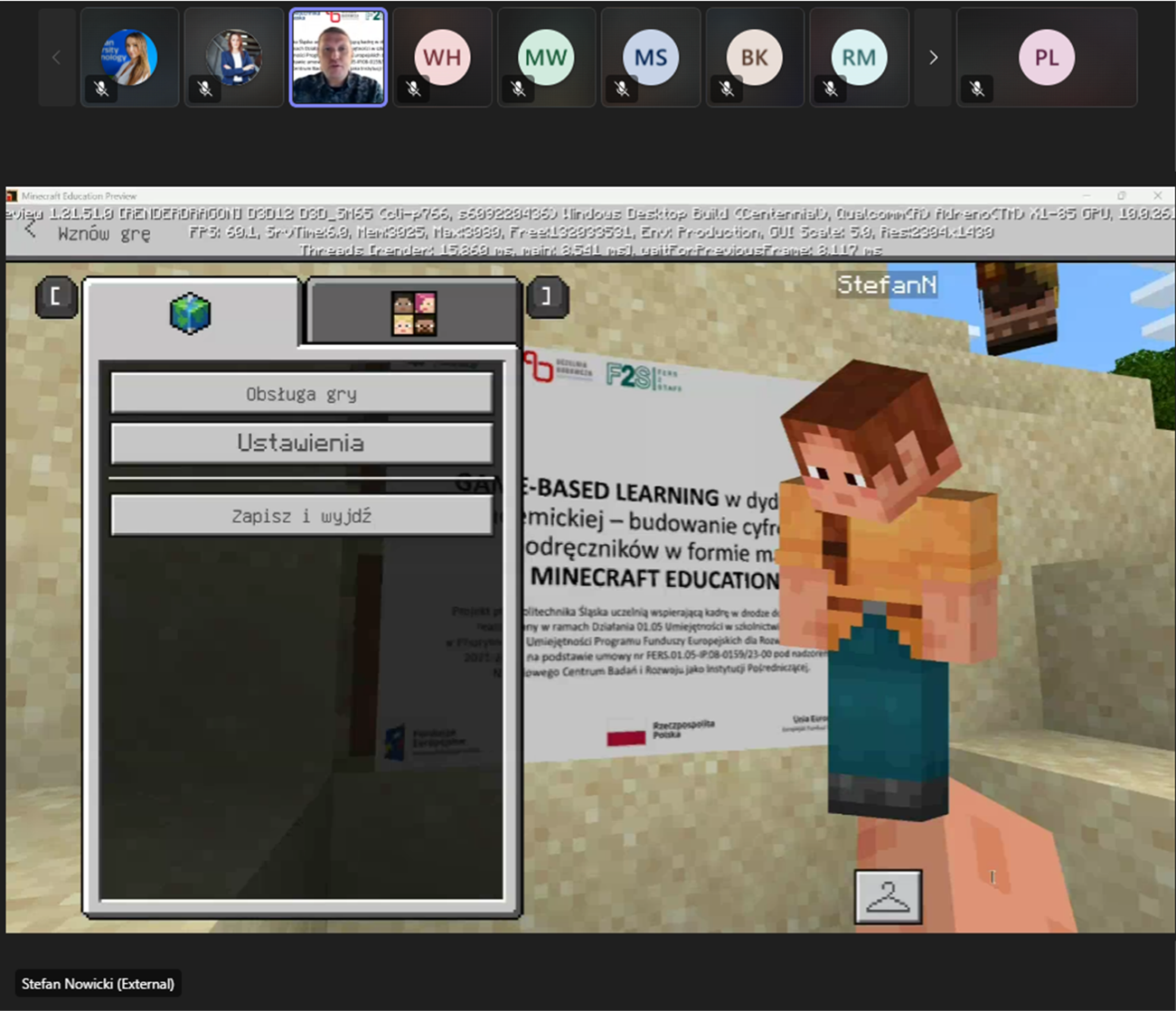The width and height of the screenshot is (1176, 1011).
Task: Select the BK participant tile
Action: coord(755,58)
